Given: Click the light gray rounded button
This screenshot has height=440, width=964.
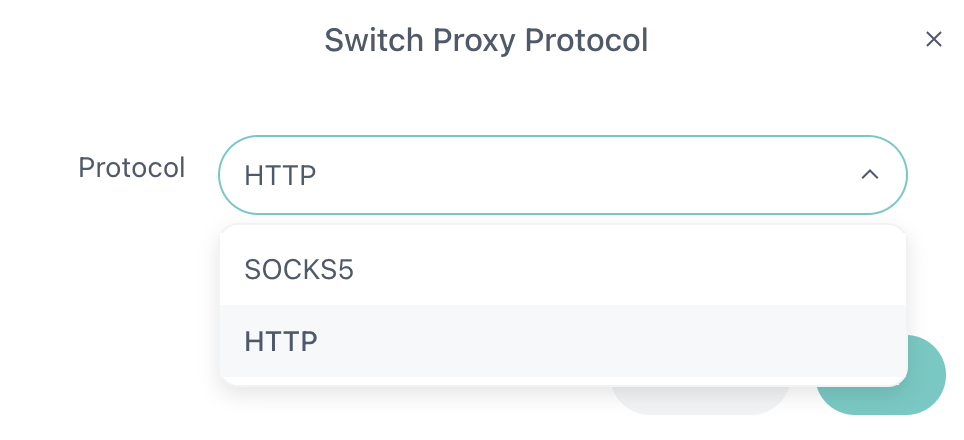Looking at the screenshot, I should (x=700, y=400).
